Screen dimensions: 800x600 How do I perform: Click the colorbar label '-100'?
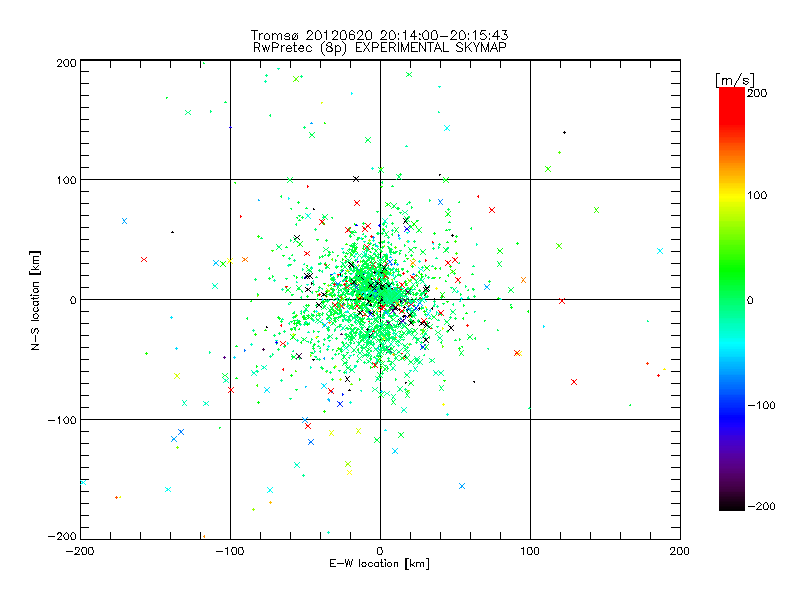(x=761, y=405)
